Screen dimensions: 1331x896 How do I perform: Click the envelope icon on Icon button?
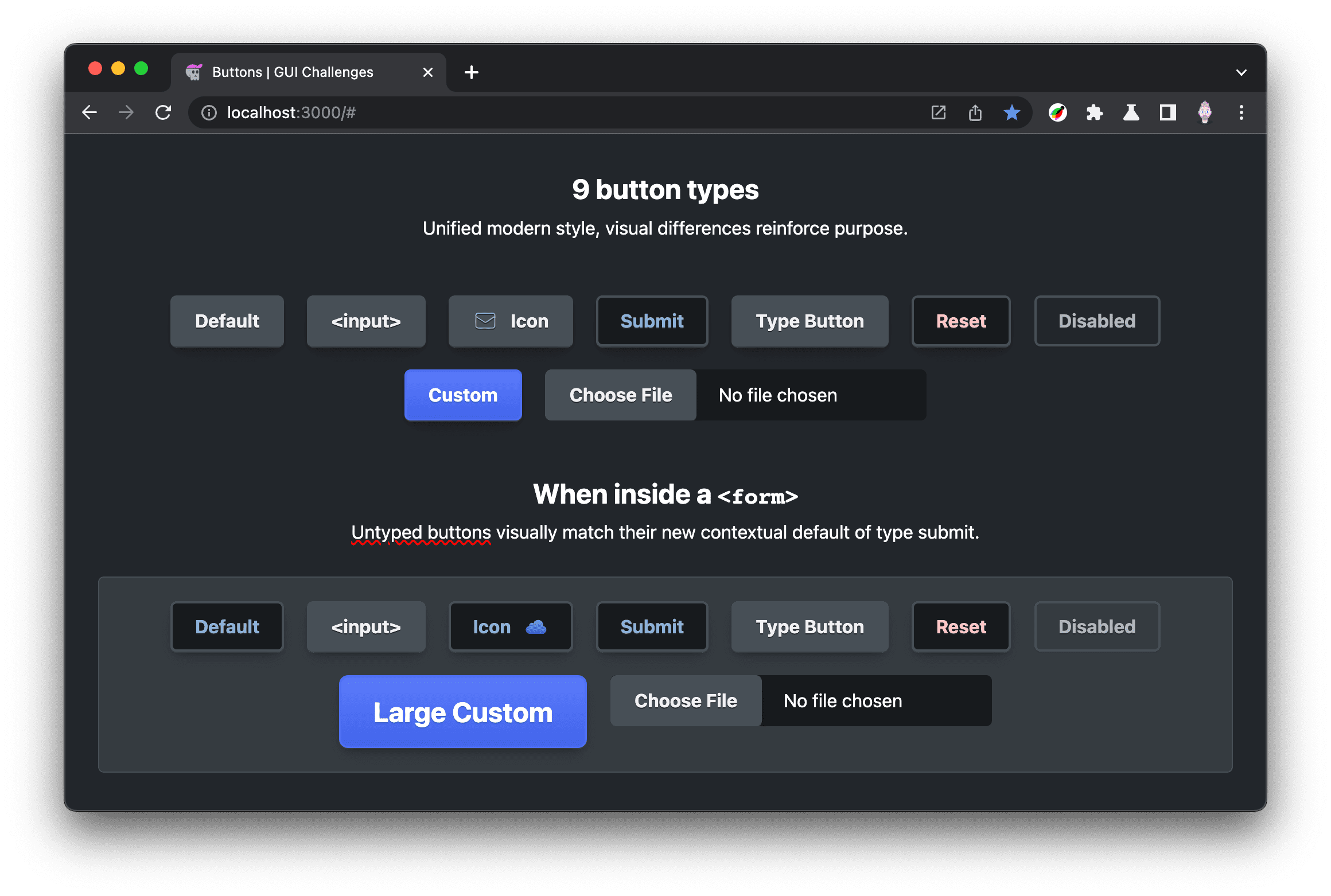click(x=483, y=321)
